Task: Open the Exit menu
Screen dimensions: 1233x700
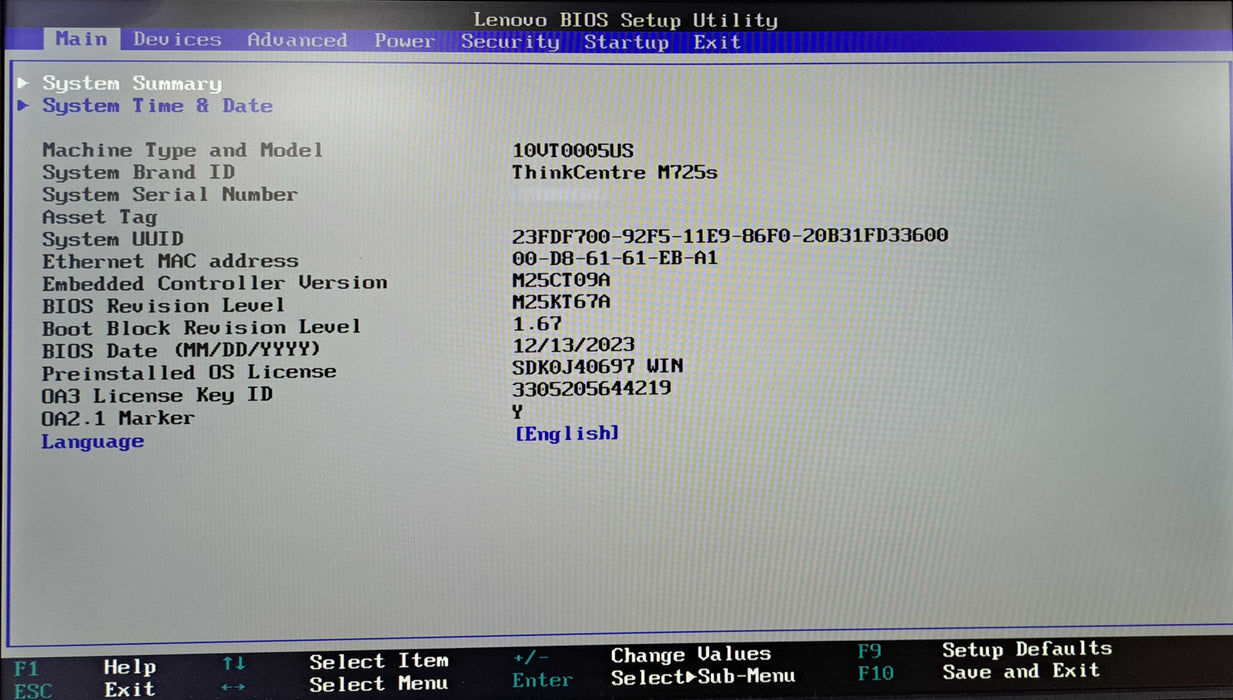Action: tap(716, 41)
